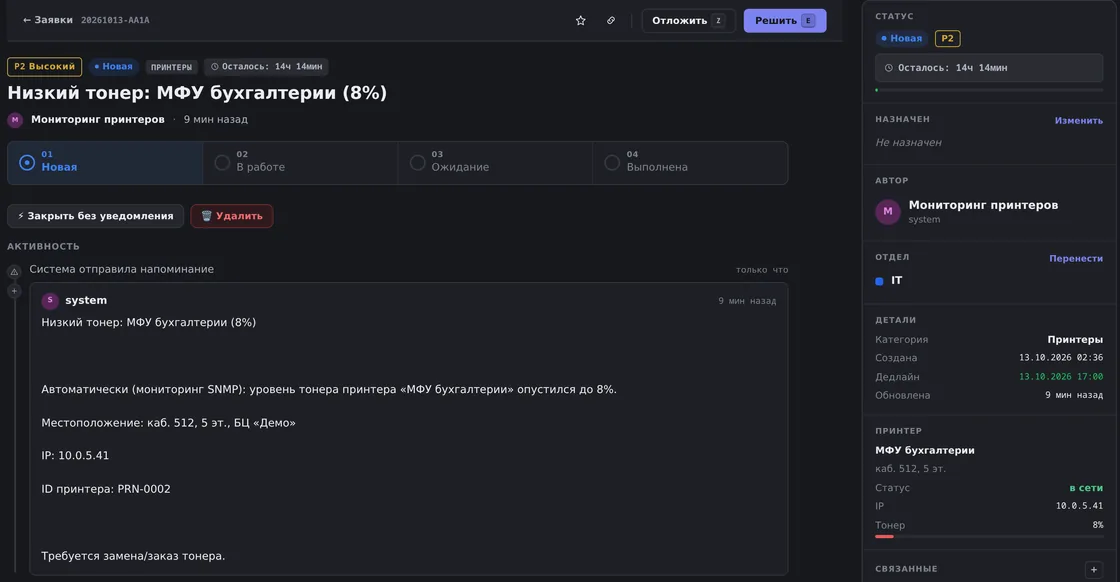Add a linked ticket with plus icon
This screenshot has height=582, width=1120.
(x=1094, y=569)
